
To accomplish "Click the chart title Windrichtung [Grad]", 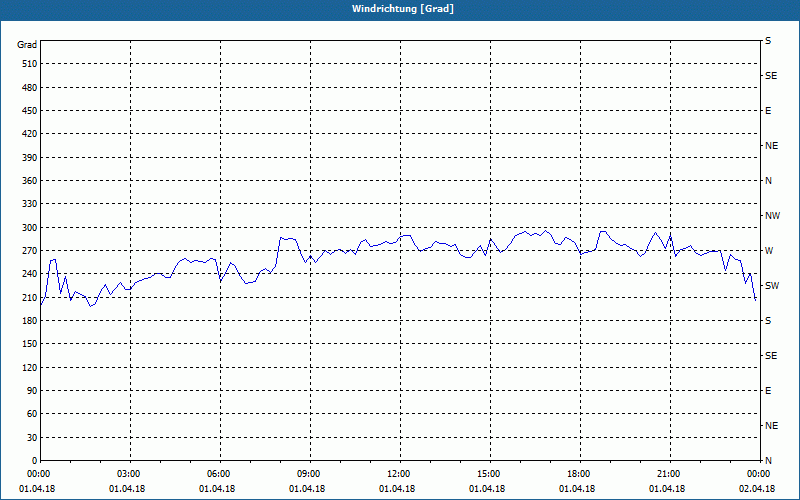I will (x=403, y=9).
